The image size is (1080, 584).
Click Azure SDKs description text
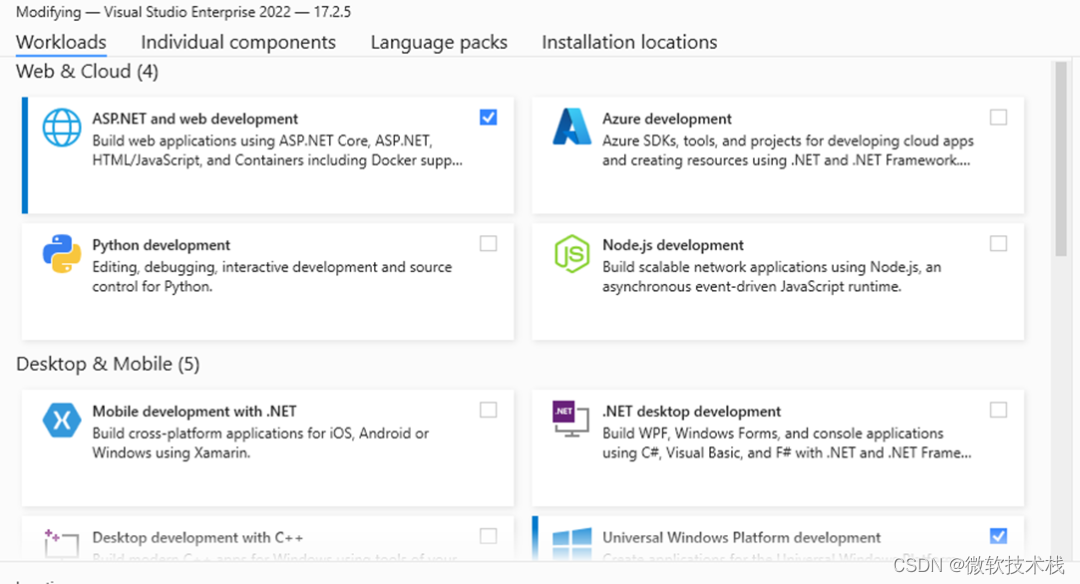788,150
